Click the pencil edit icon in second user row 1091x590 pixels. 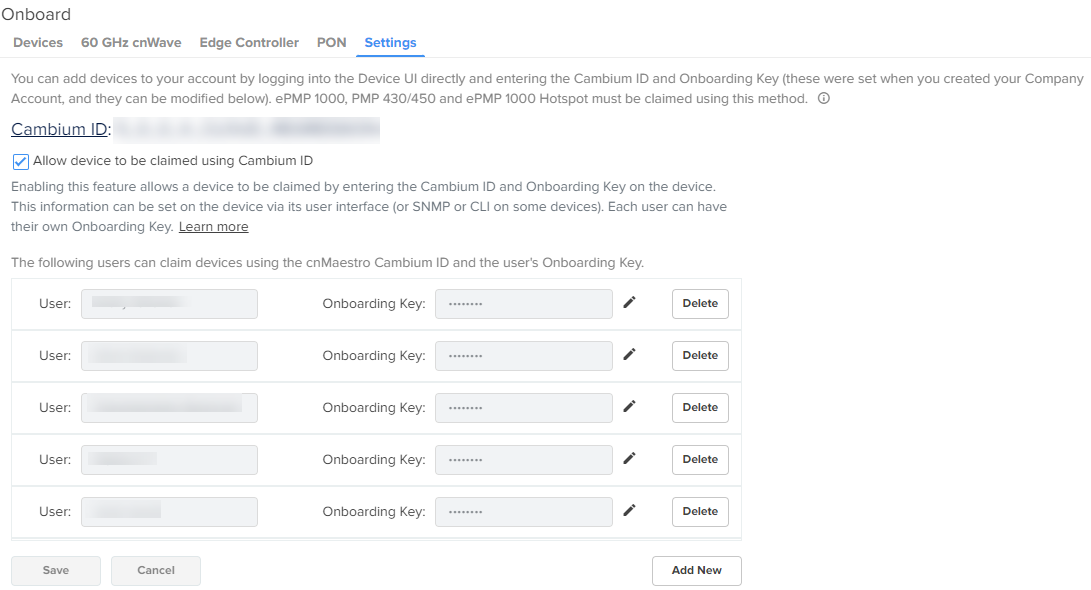[x=629, y=355]
